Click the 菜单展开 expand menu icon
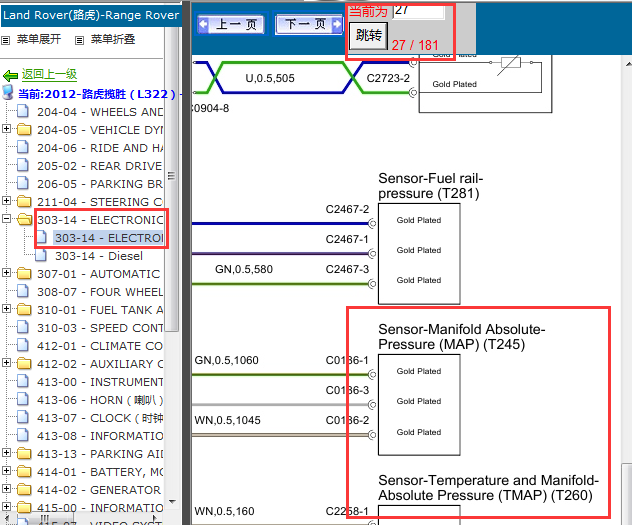 pyautogui.click(x=6, y=40)
